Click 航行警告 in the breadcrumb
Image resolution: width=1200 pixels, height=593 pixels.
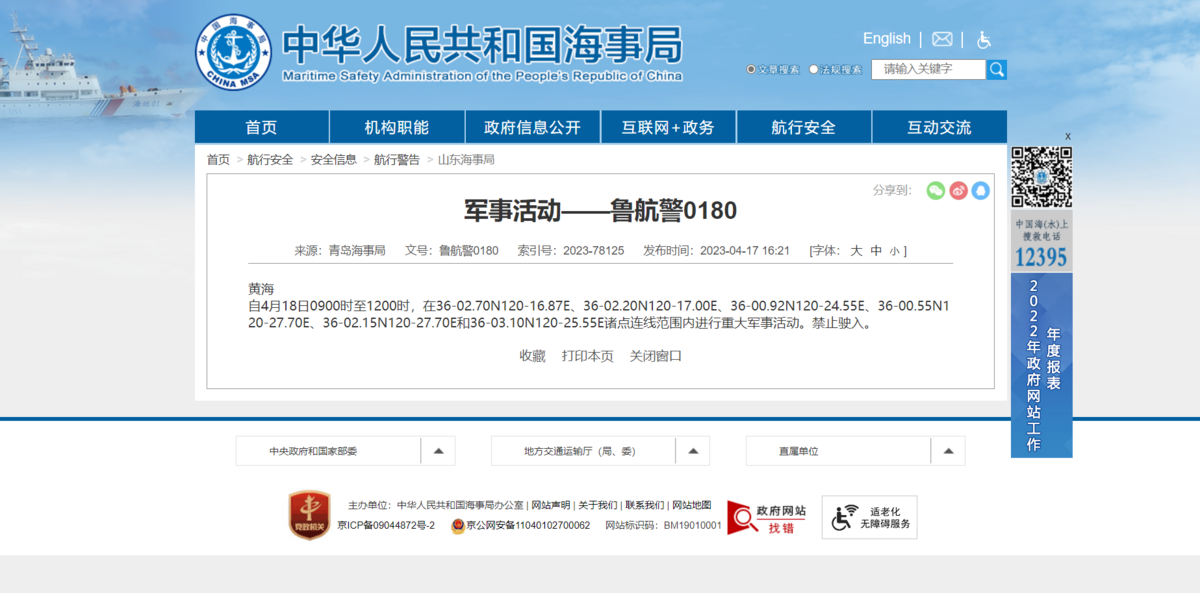(x=397, y=160)
